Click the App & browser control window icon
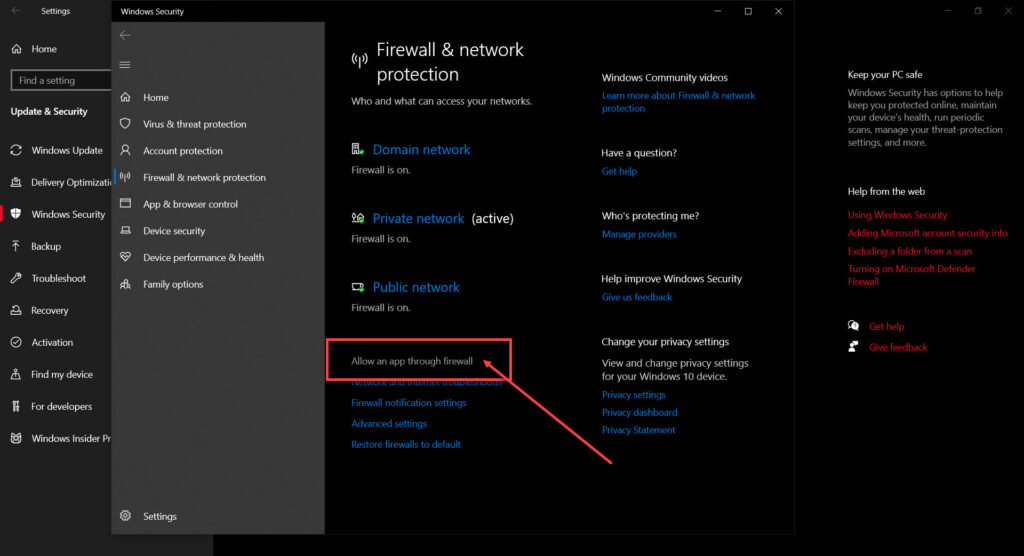 click(125, 203)
